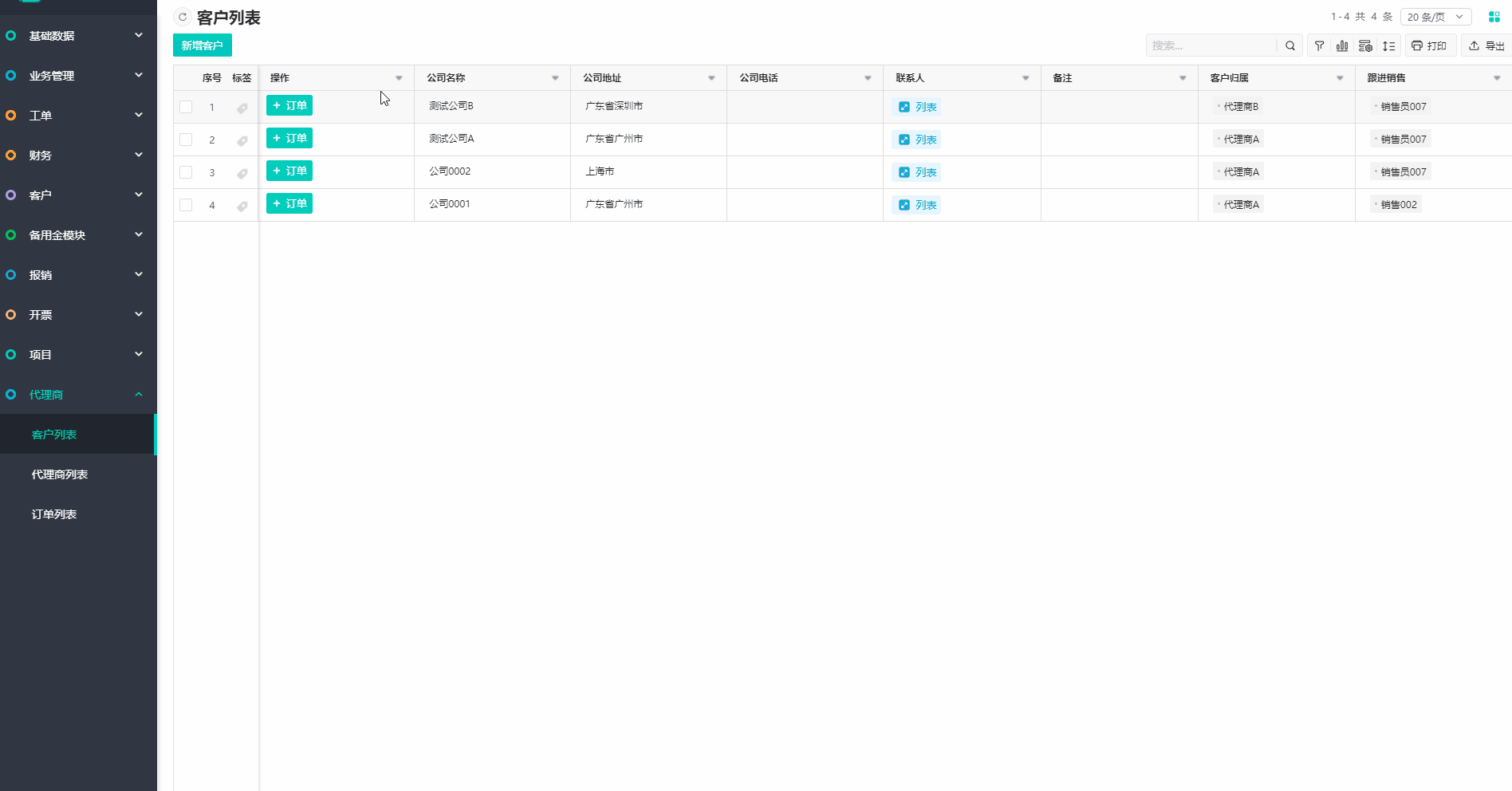Click the tag icon for row 2
Screen dimensions: 1512x791
pyautogui.click(x=242, y=140)
